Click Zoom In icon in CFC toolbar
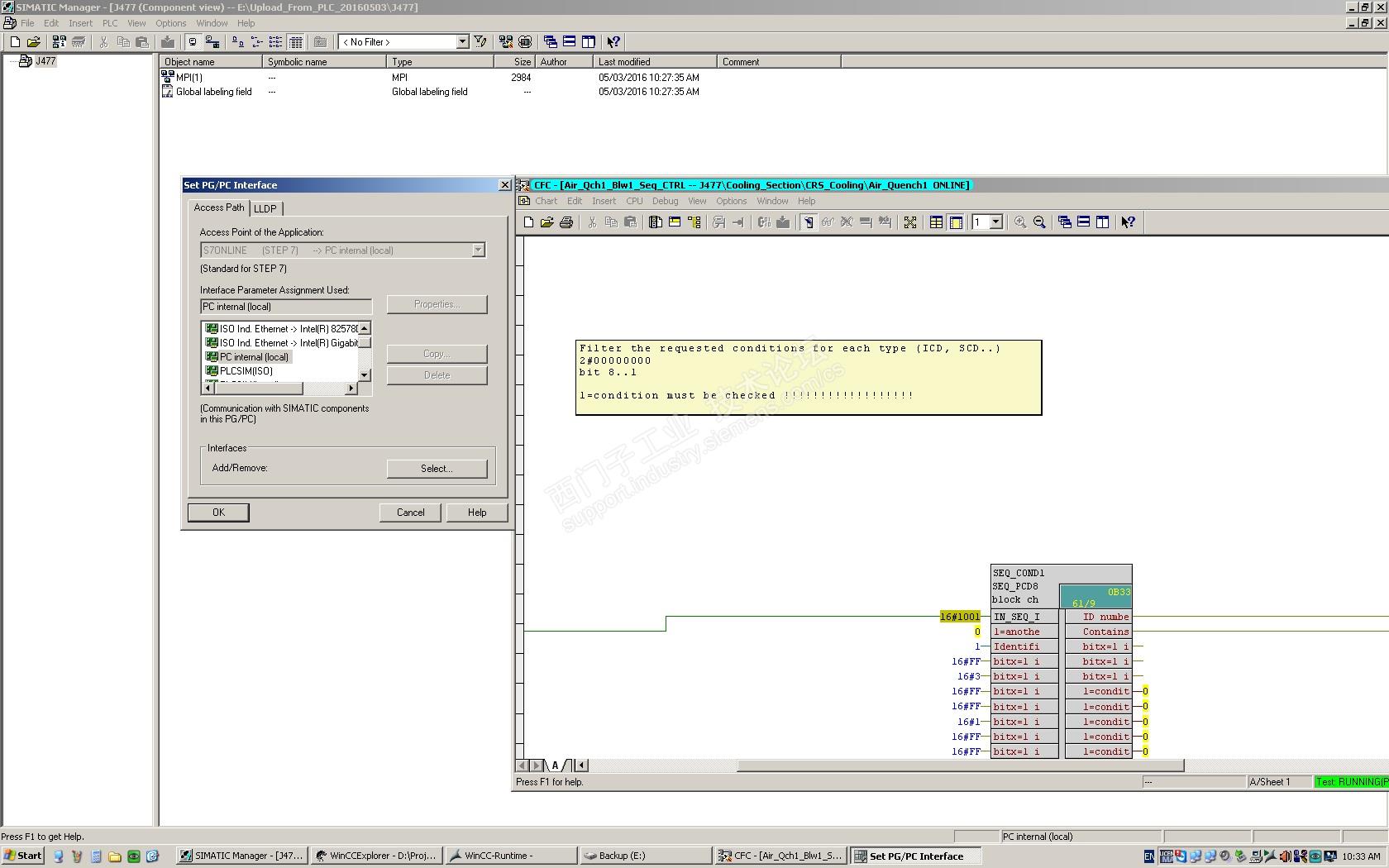The image size is (1389, 868). 1020,222
